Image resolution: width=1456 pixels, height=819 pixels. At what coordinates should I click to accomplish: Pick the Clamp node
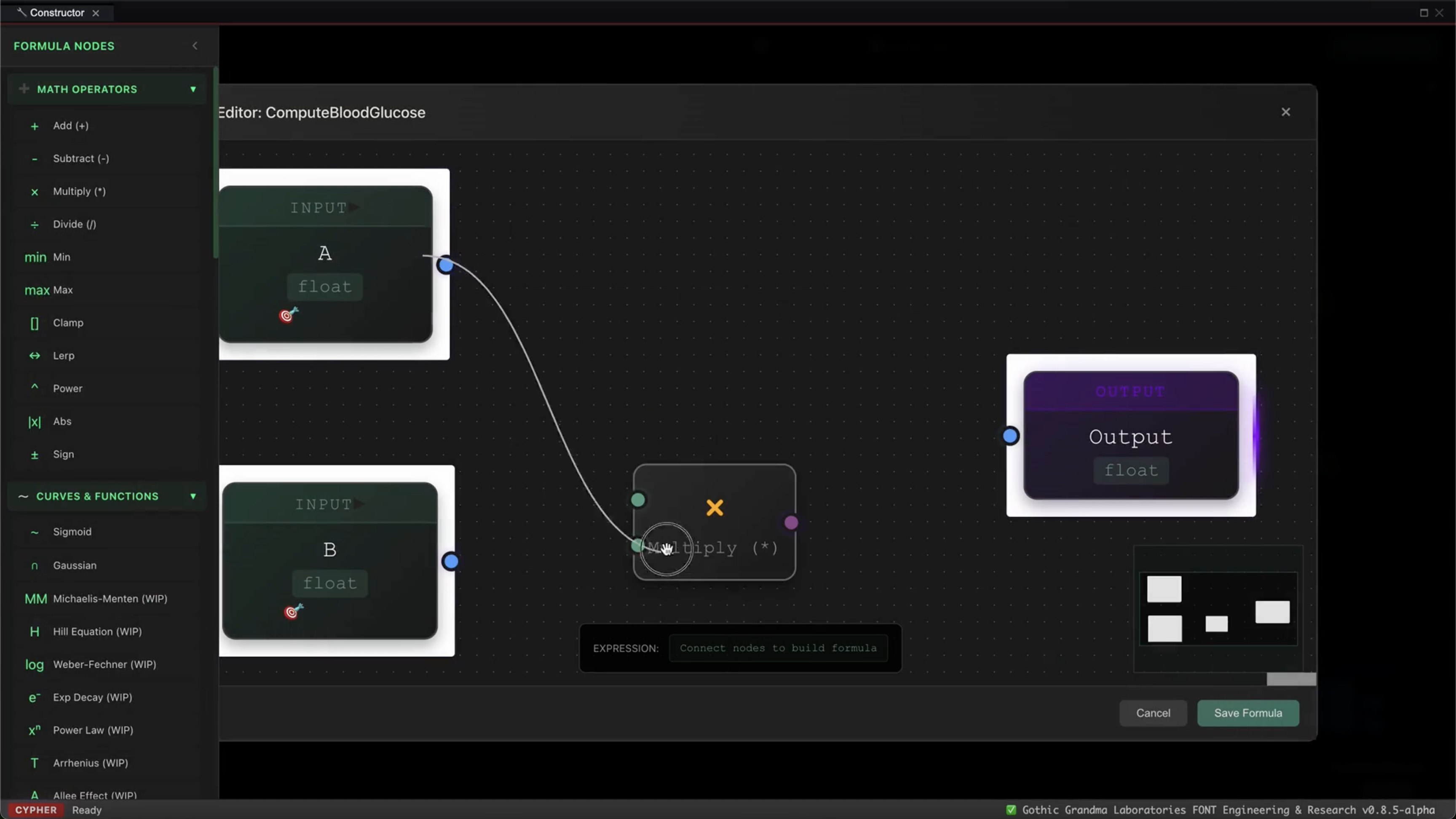coord(68,323)
